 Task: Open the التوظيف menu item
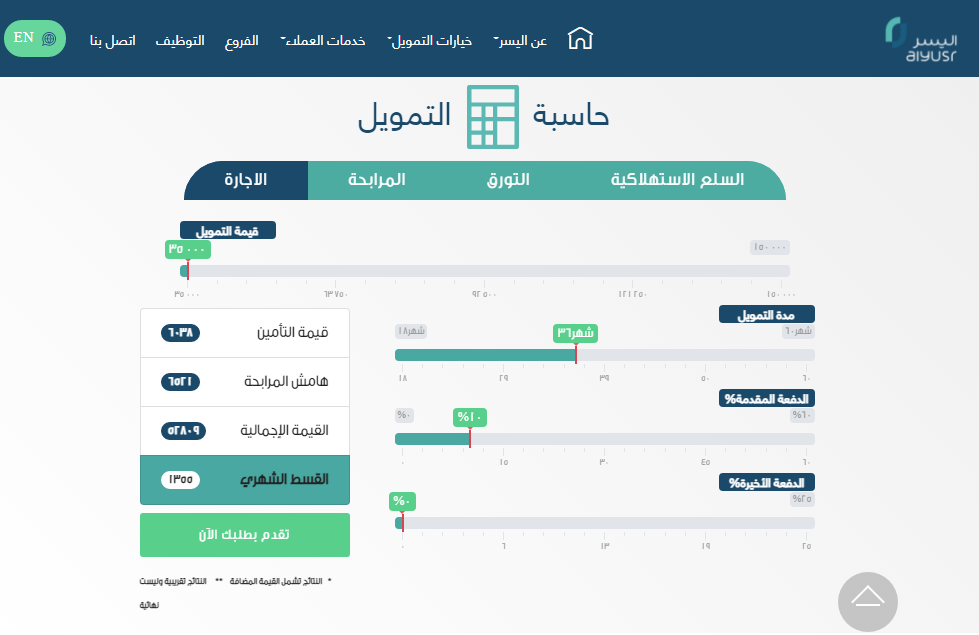pos(180,41)
